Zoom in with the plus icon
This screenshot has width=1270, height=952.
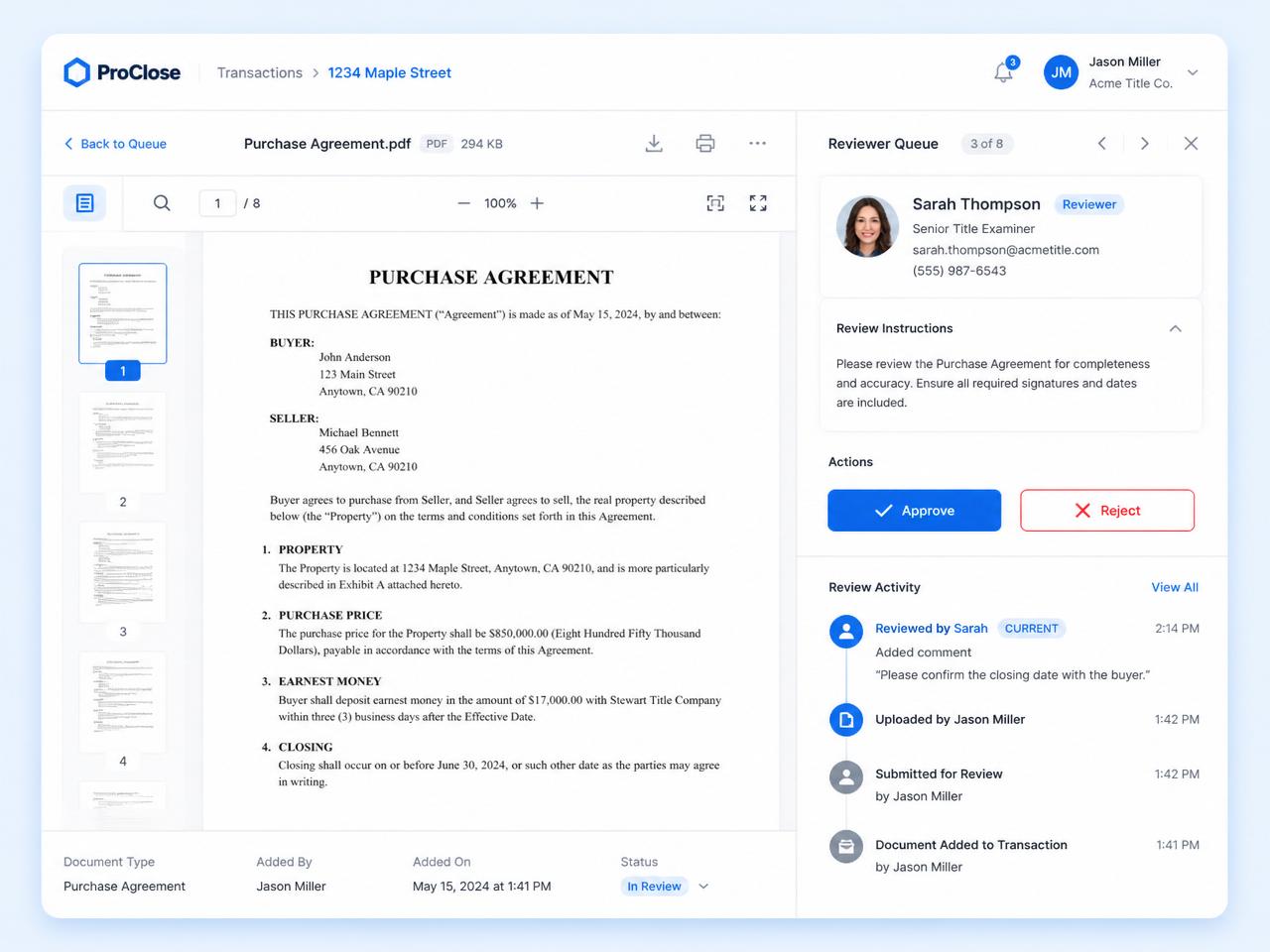(537, 203)
